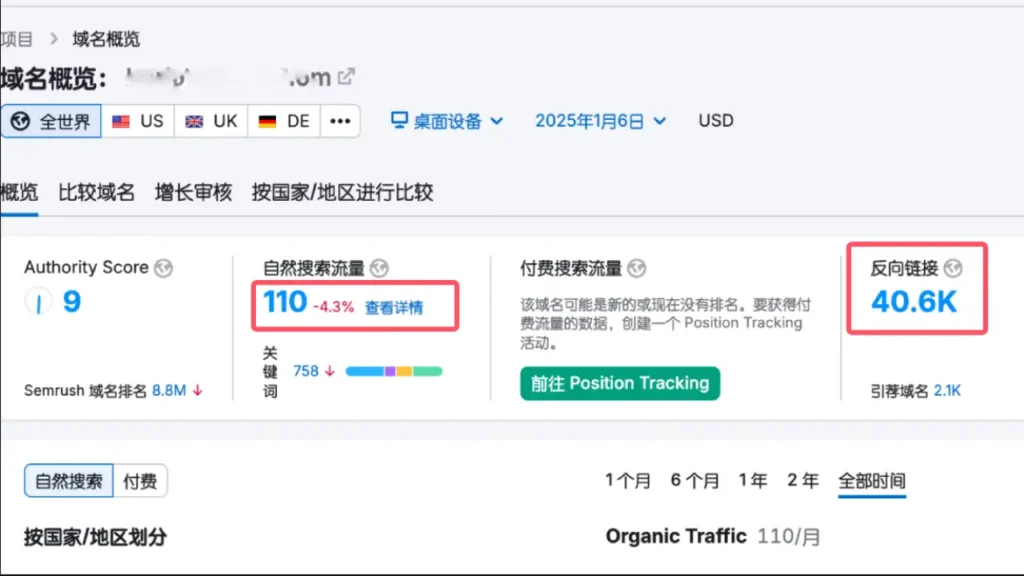Click the globe icon next to 付费搜索流量
The height and width of the screenshot is (576, 1024).
tap(636, 268)
